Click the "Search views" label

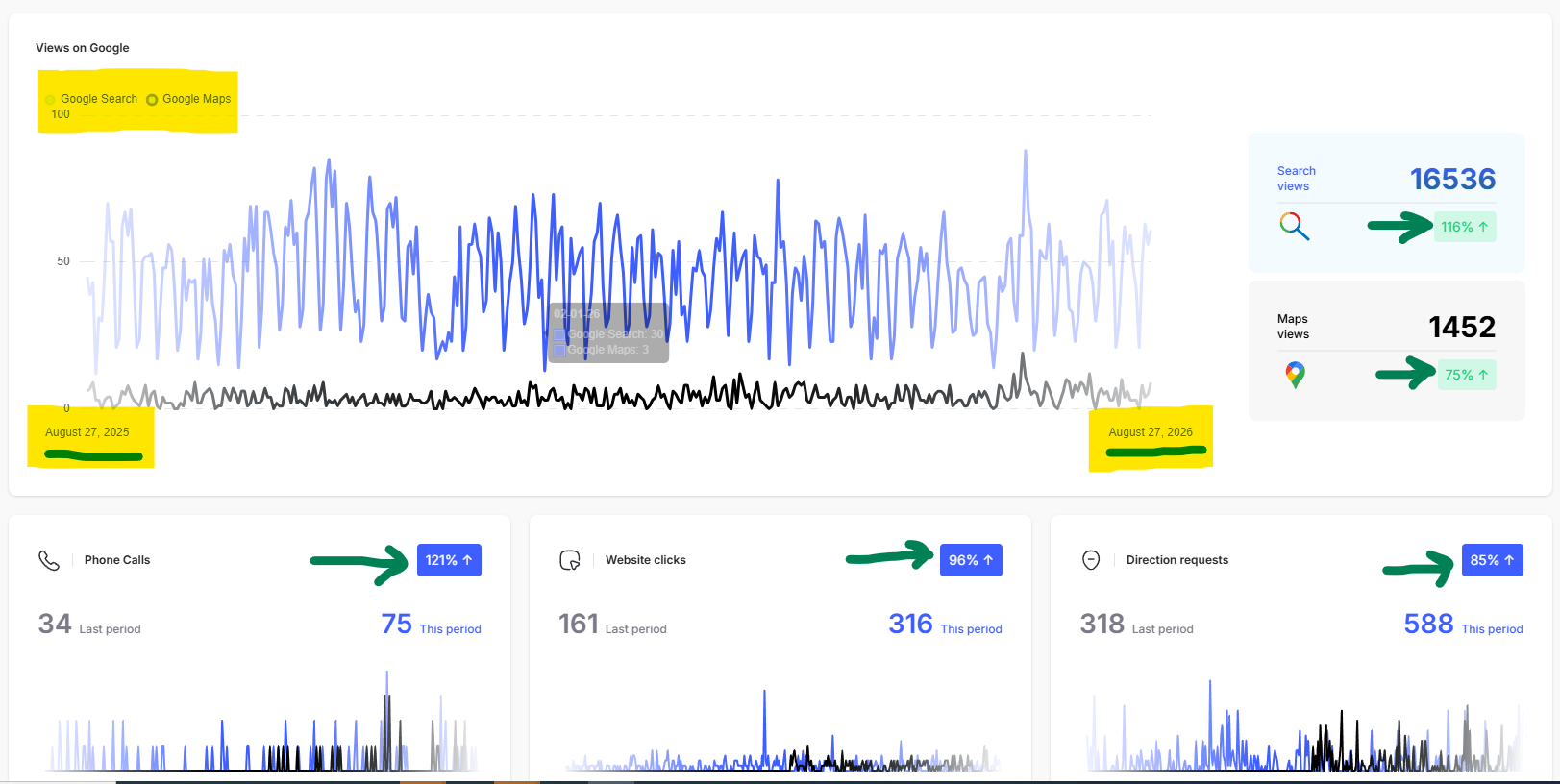click(x=1297, y=179)
